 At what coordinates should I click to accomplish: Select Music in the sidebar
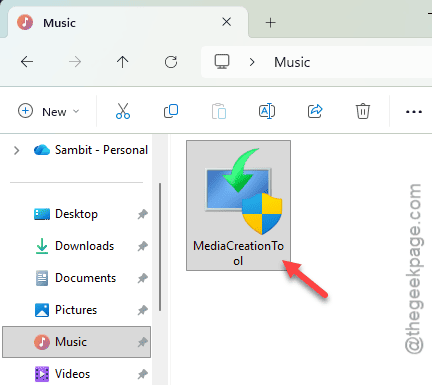coord(76,342)
